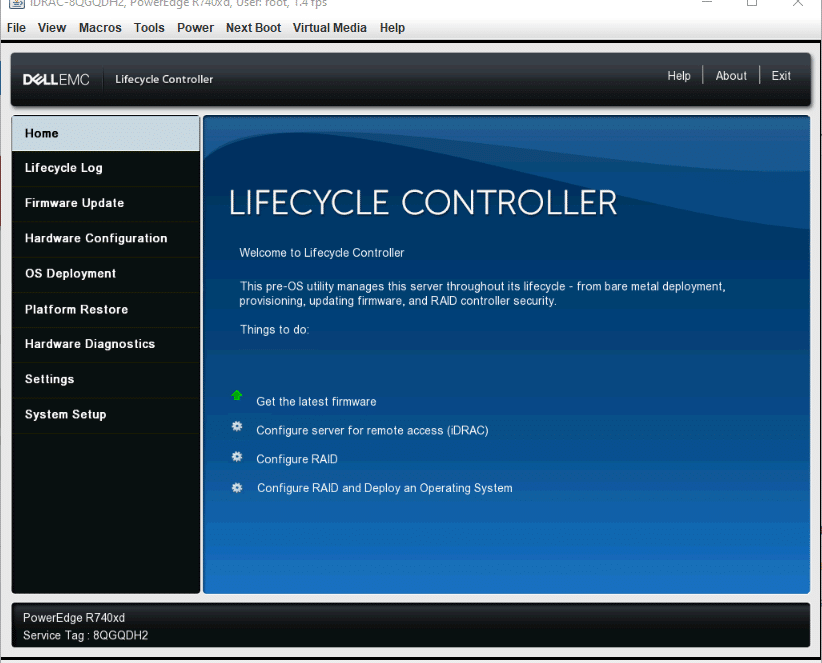Open Hardware Configuration section
This screenshot has height=663, width=822.
tap(105, 238)
